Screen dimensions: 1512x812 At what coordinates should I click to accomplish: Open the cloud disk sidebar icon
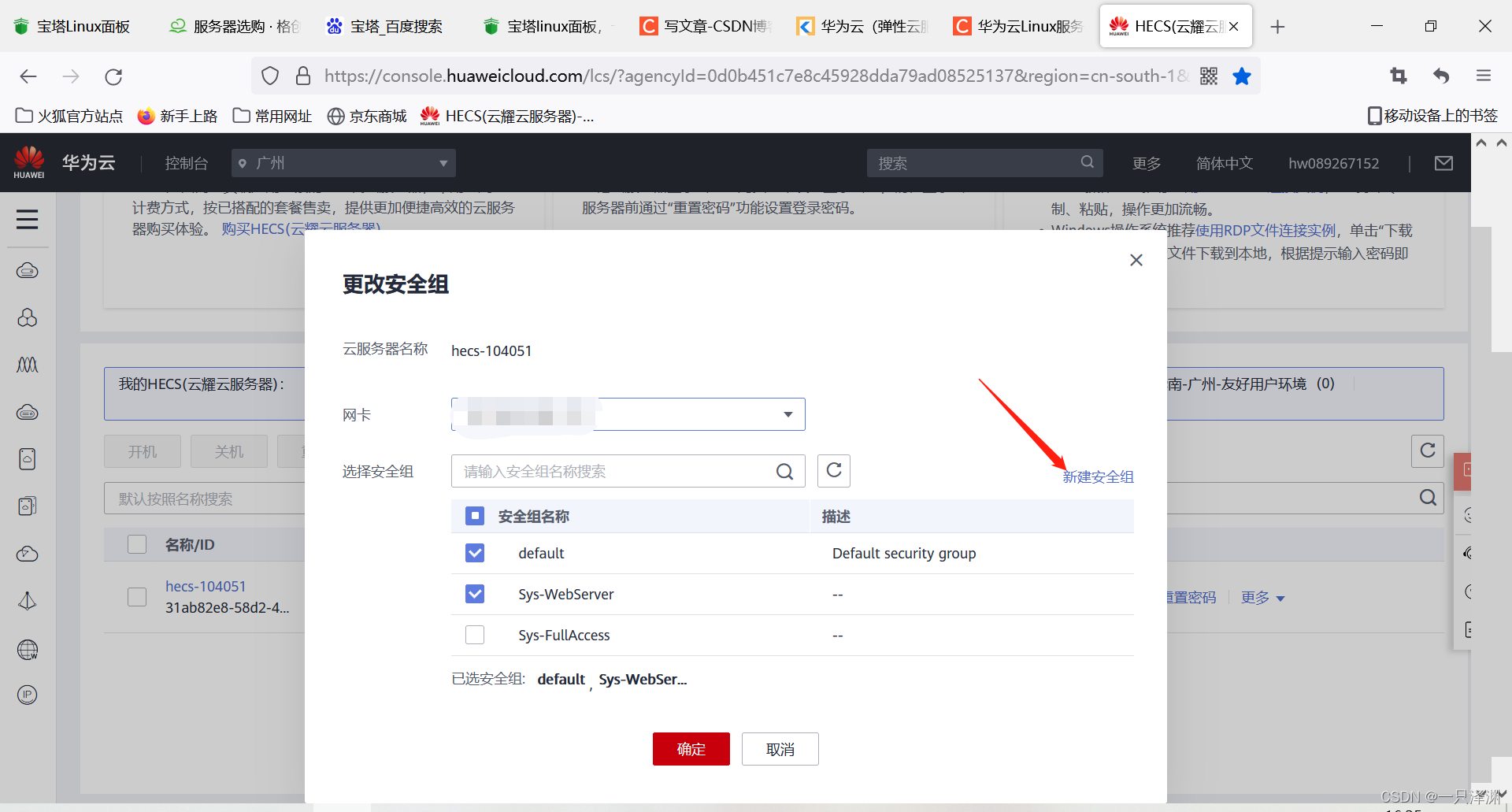(28, 412)
